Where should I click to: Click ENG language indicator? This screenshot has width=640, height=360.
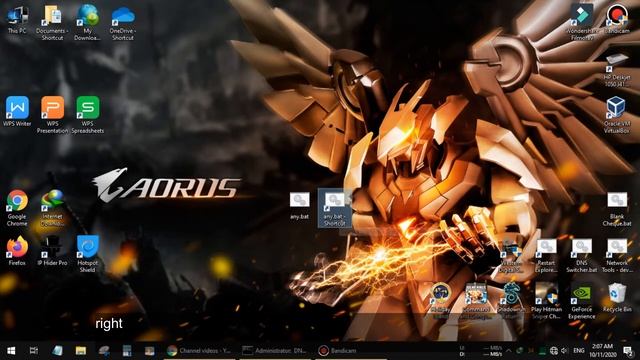pyautogui.click(x=579, y=351)
